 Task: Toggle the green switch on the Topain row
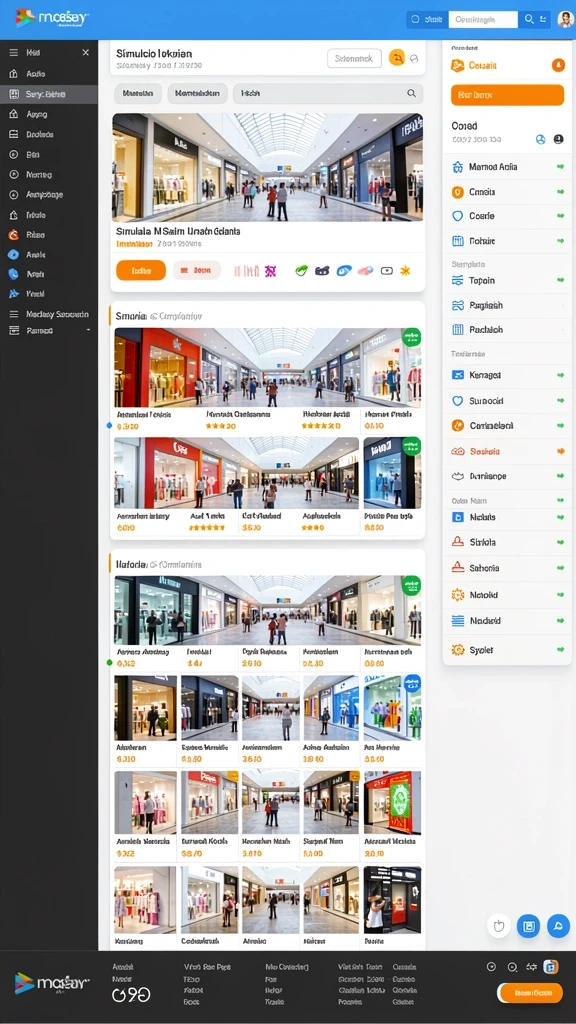560,281
